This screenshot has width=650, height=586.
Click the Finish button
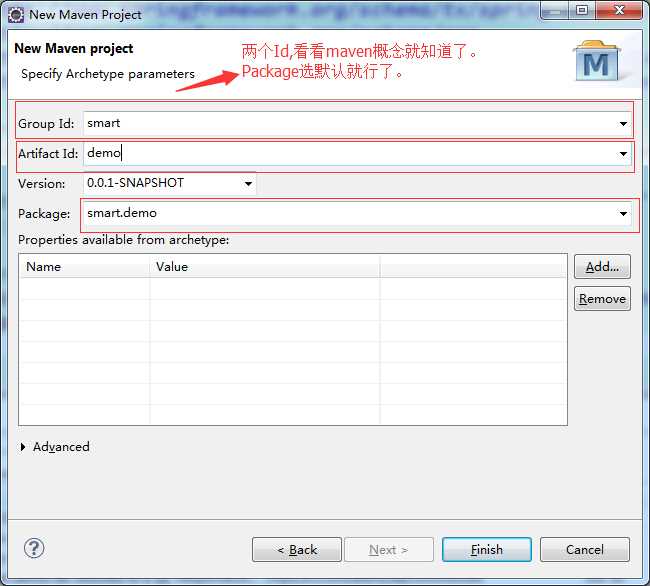487,550
